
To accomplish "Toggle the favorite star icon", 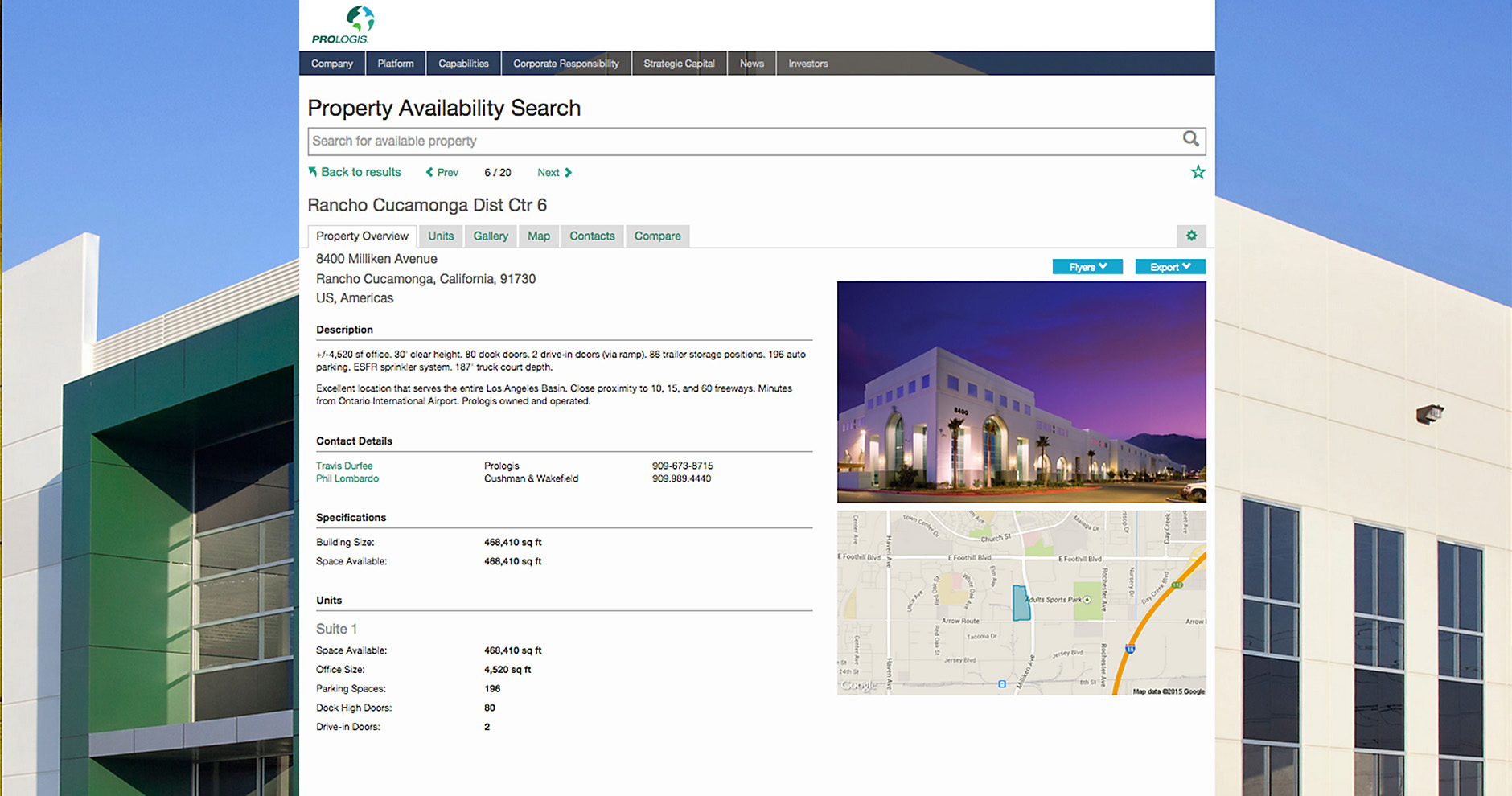I will point(1198,172).
